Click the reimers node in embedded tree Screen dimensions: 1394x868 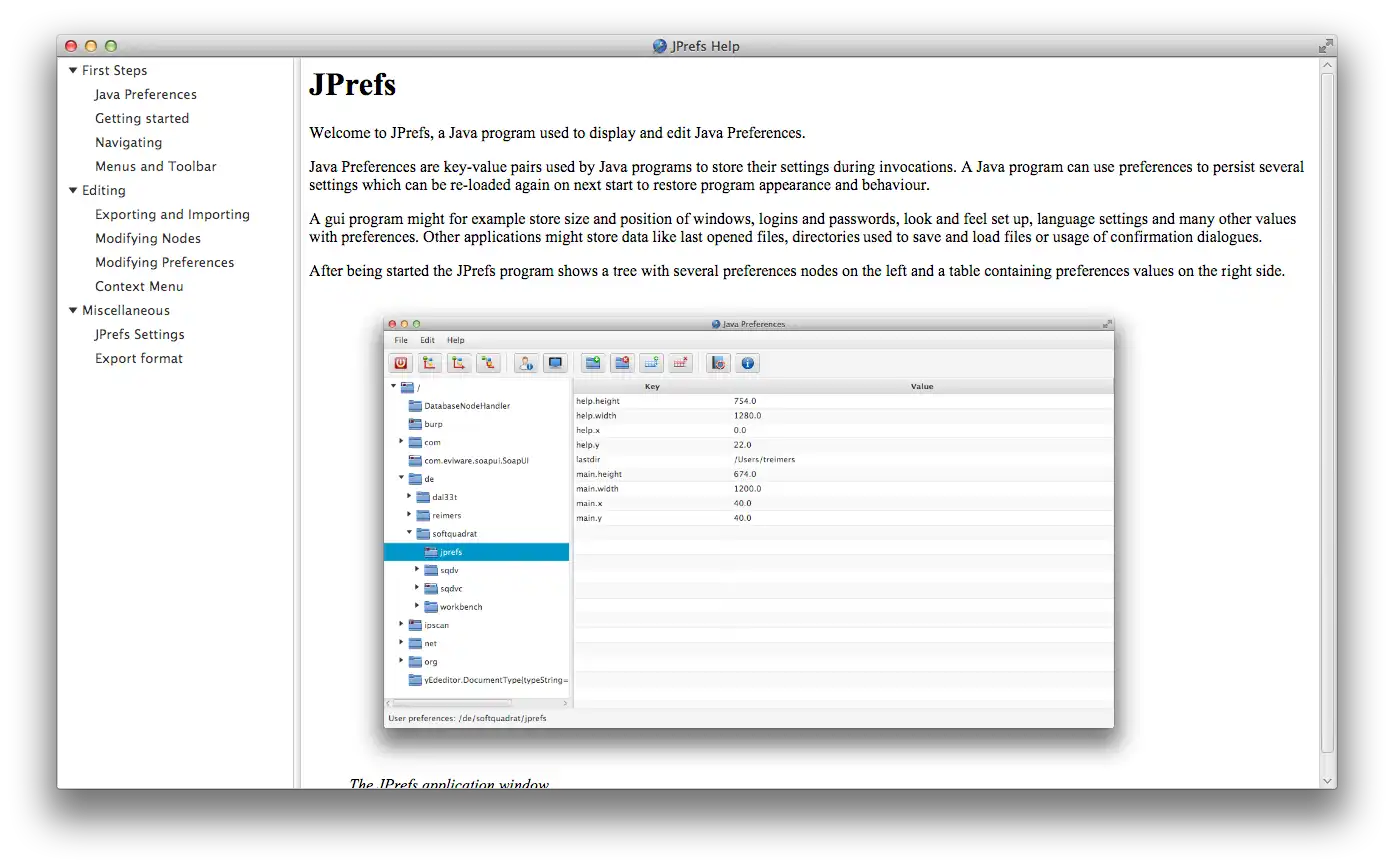(x=447, y=516)
